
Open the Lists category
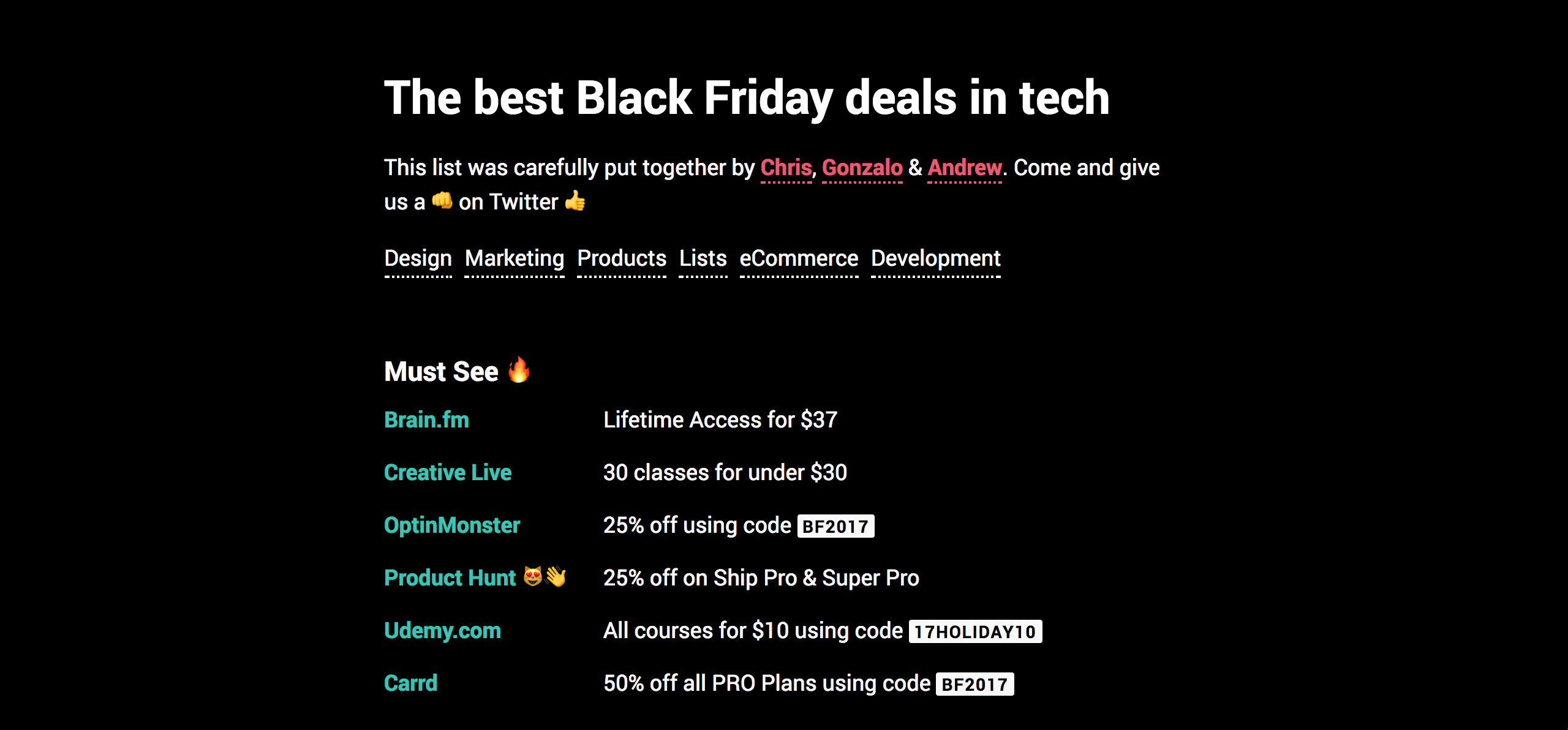[x=702, y=258]
